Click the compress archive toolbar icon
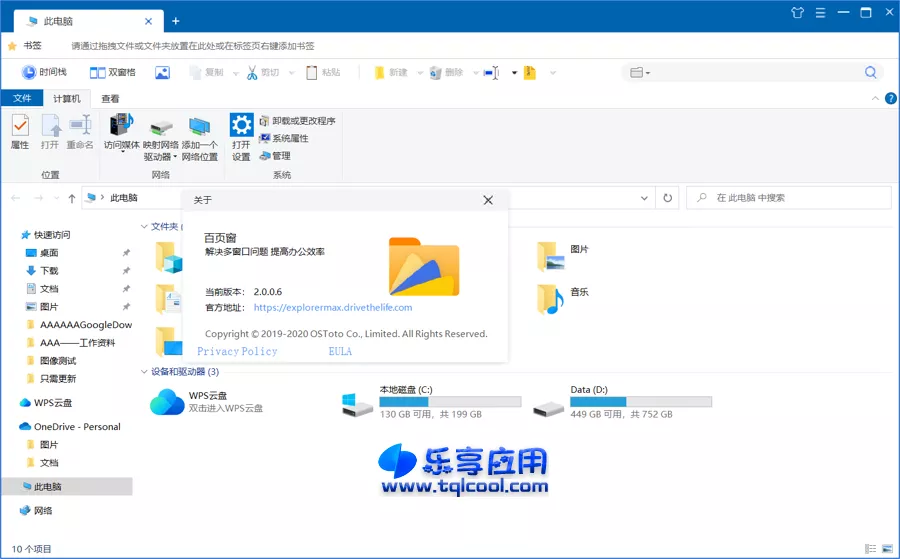The height and width of the screenshot is (559, 900). [x=530, y=72]
